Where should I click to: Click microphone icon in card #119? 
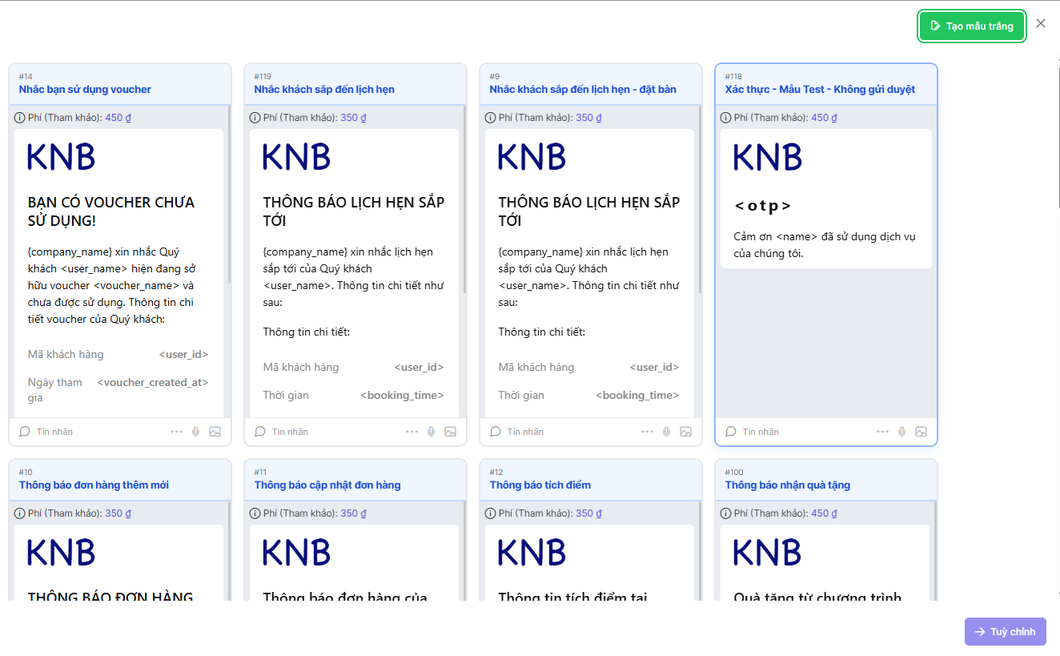coord(431,431)
